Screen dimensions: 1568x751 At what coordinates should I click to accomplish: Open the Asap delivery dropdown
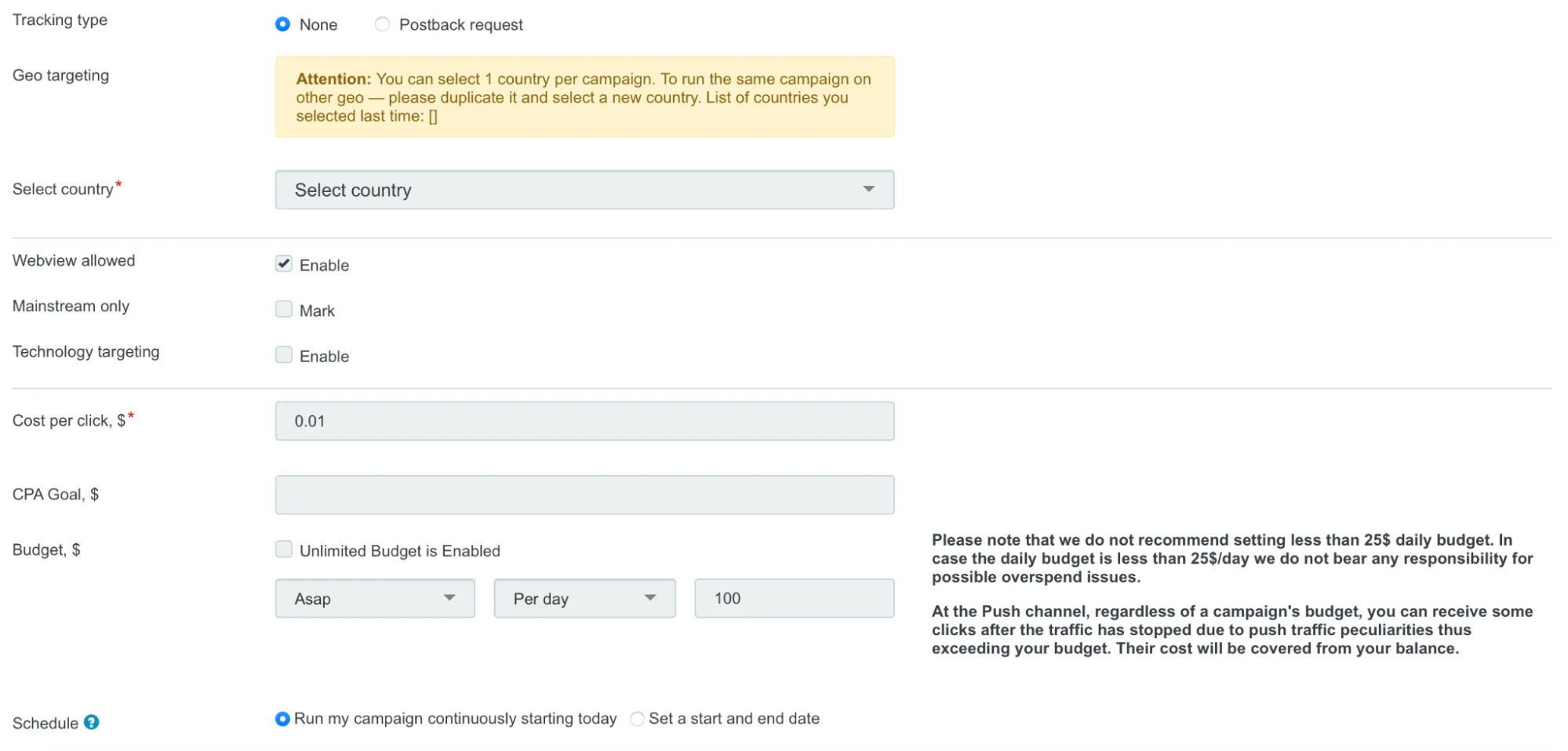[375, 598]
